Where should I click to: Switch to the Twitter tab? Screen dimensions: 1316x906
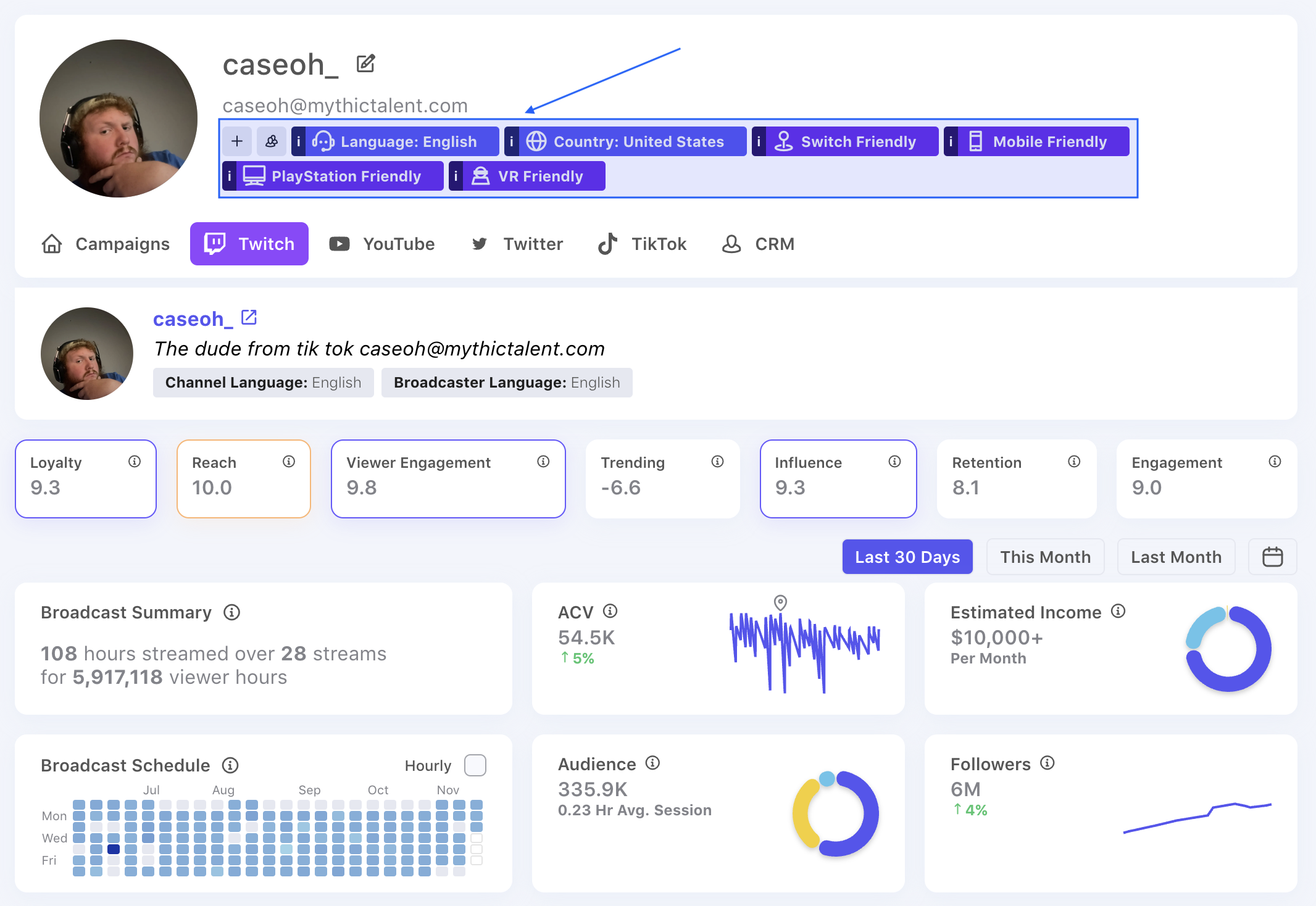point(517,244)
